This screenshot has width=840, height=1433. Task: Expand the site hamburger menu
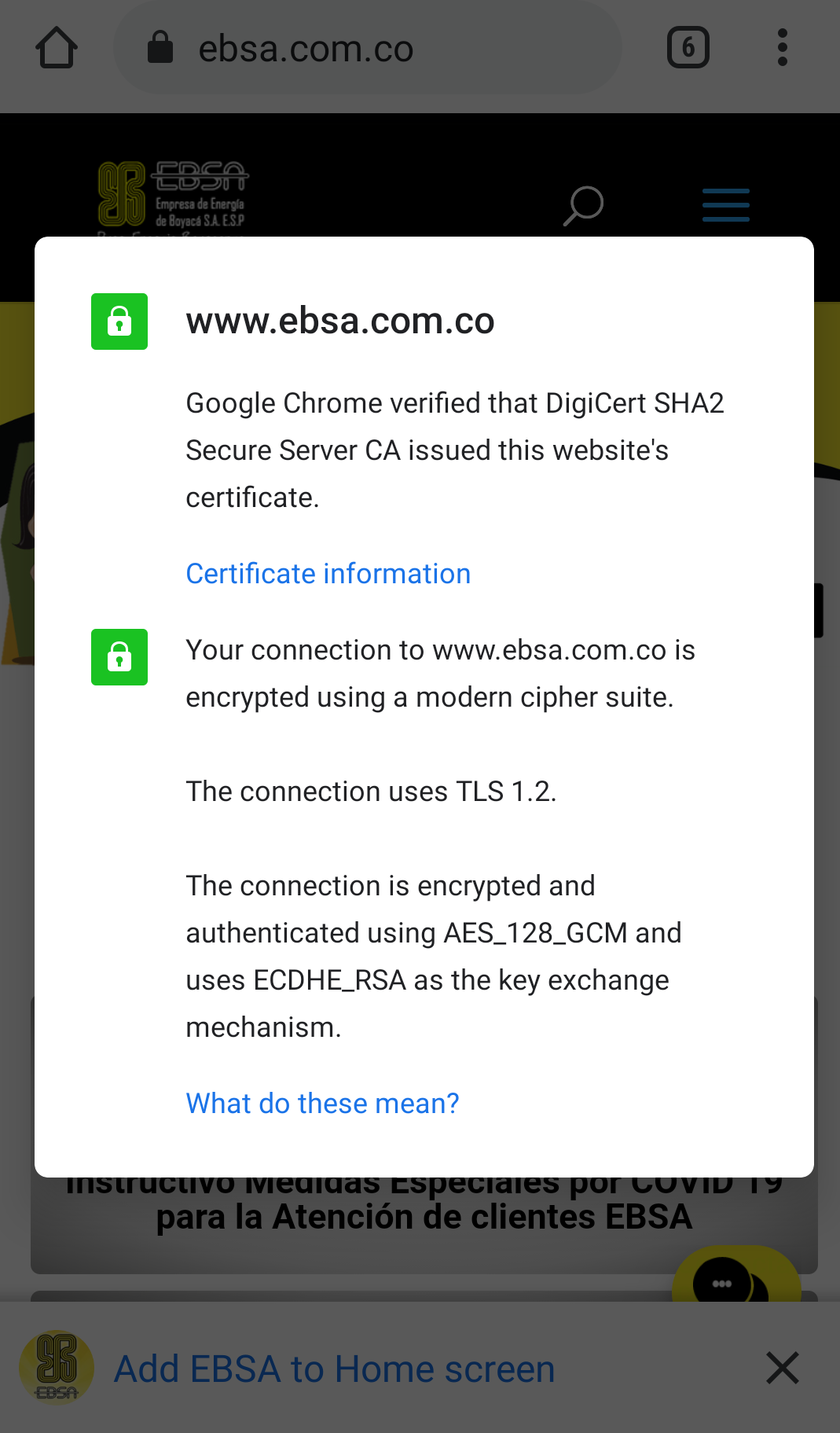coord(725,205)
